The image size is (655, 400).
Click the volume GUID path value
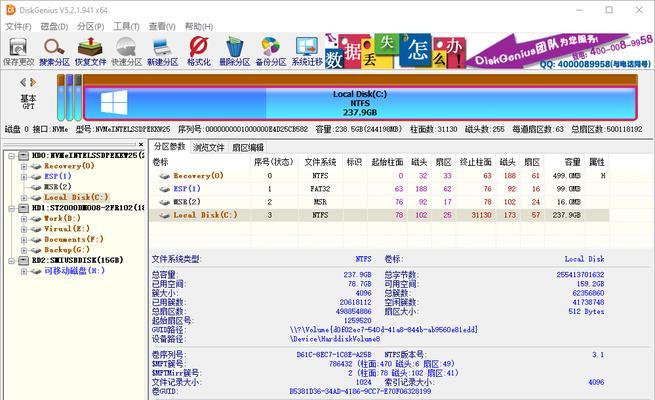[383, 329]
